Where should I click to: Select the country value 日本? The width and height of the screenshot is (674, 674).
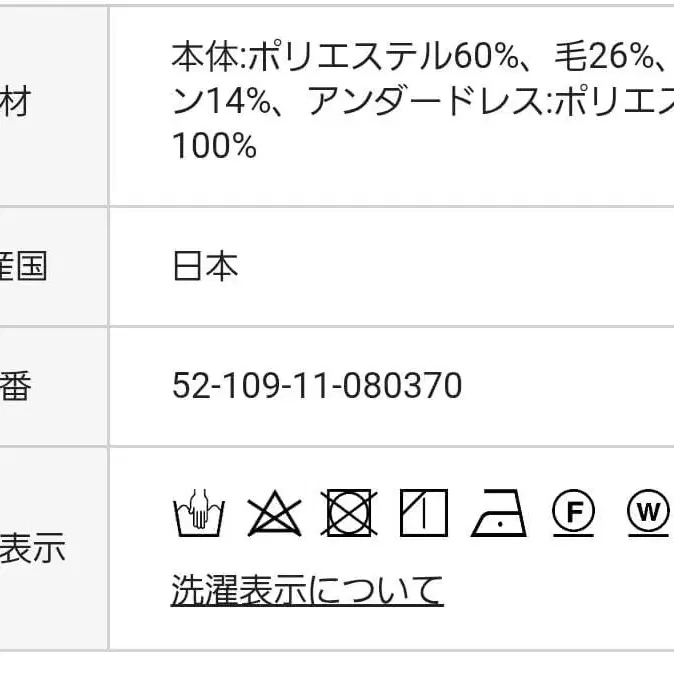click(205, 267)
